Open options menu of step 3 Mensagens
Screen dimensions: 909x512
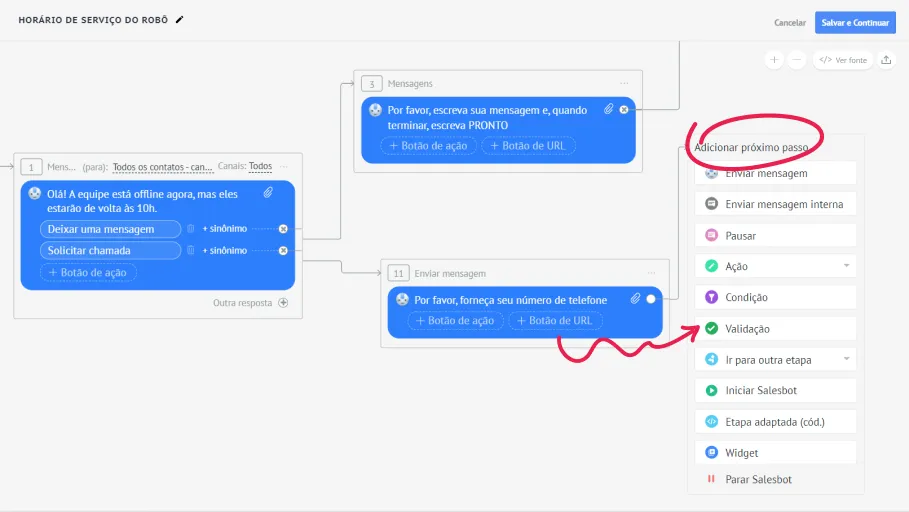pyautogui.click(x=624, y=83)
